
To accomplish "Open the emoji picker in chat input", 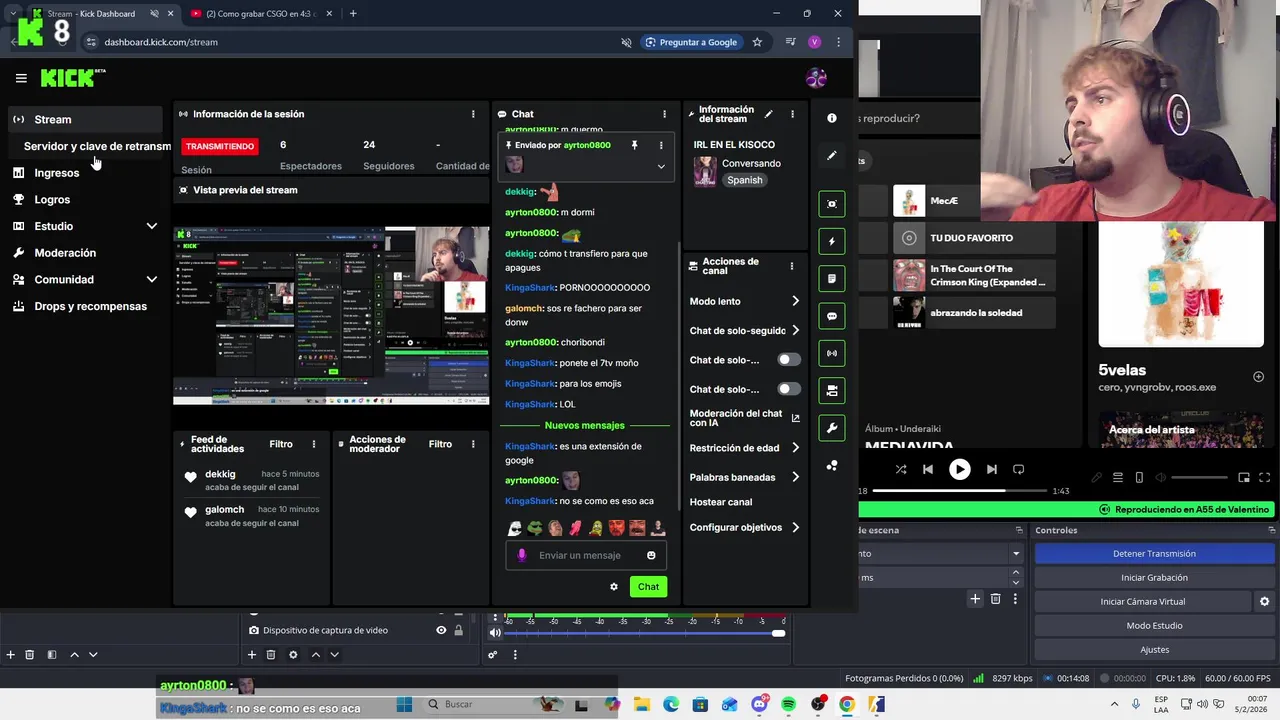I will tap(651, 555).
